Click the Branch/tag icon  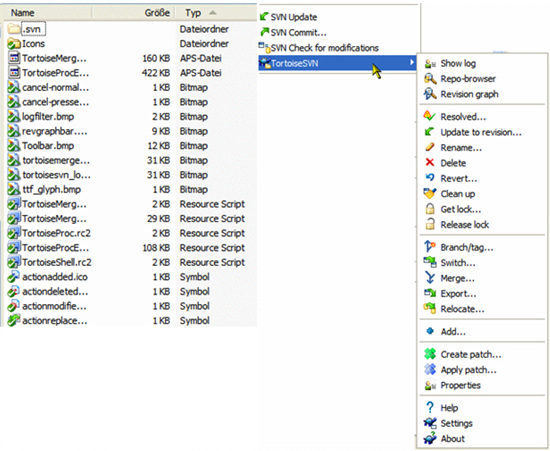tap(430, 247)
